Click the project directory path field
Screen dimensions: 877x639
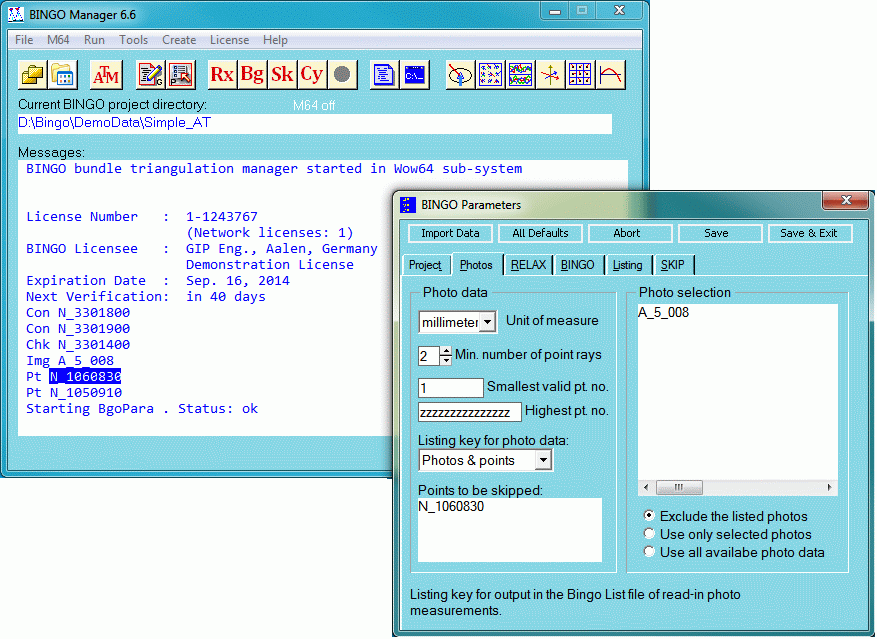point(315,123)
